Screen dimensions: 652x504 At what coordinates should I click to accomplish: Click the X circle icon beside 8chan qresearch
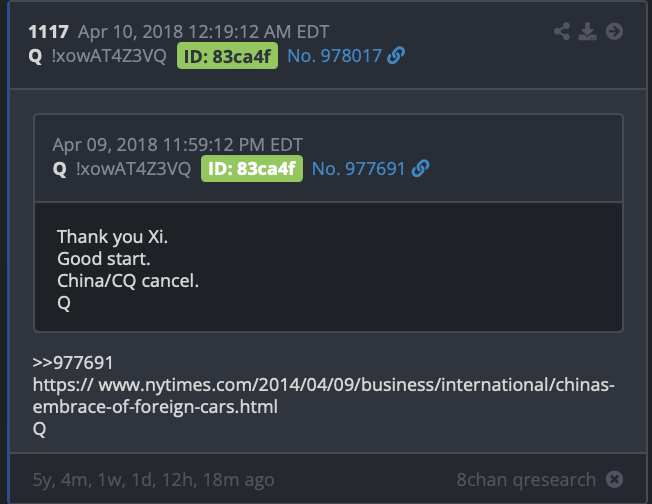point(615,480)
